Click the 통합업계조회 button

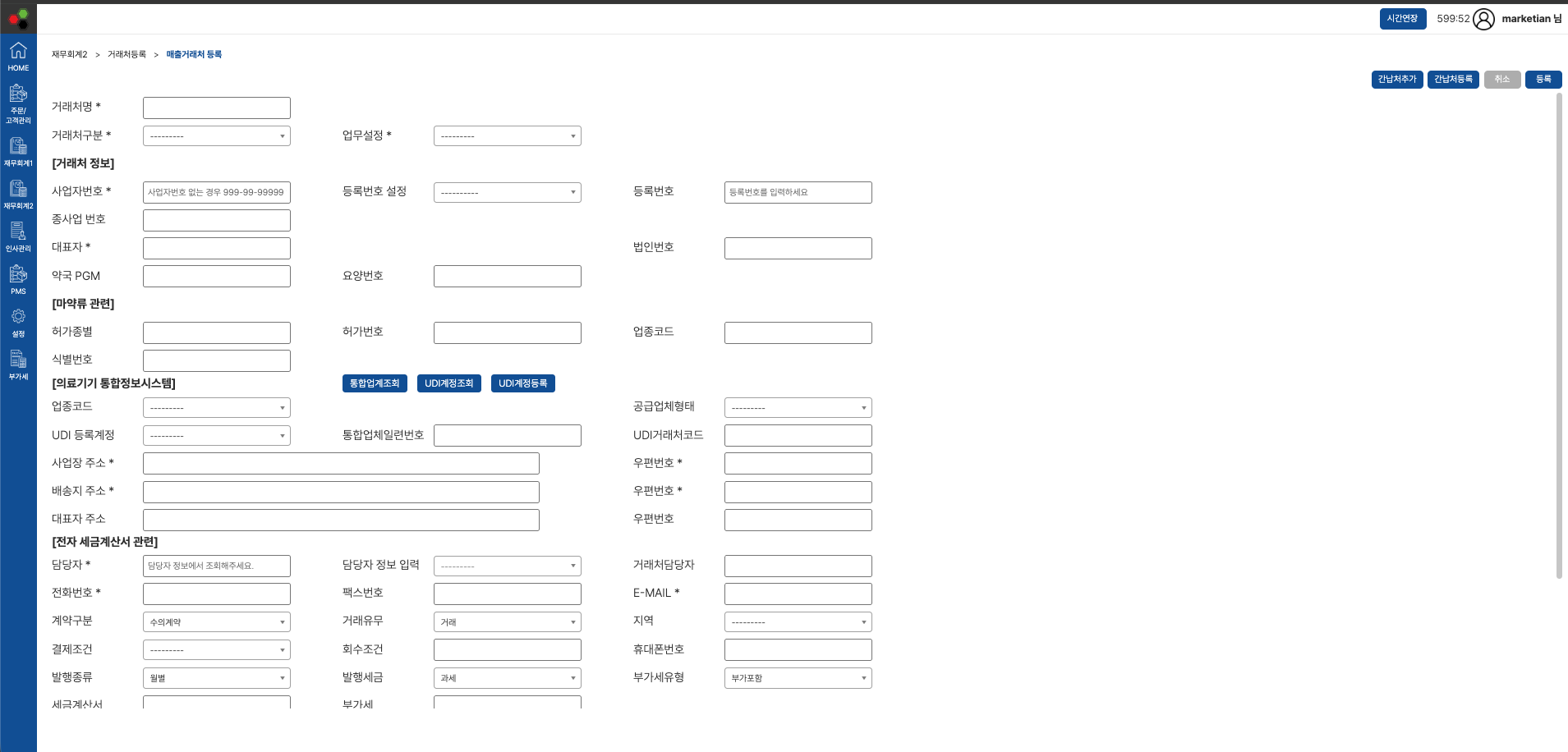(x=375, y=383)
